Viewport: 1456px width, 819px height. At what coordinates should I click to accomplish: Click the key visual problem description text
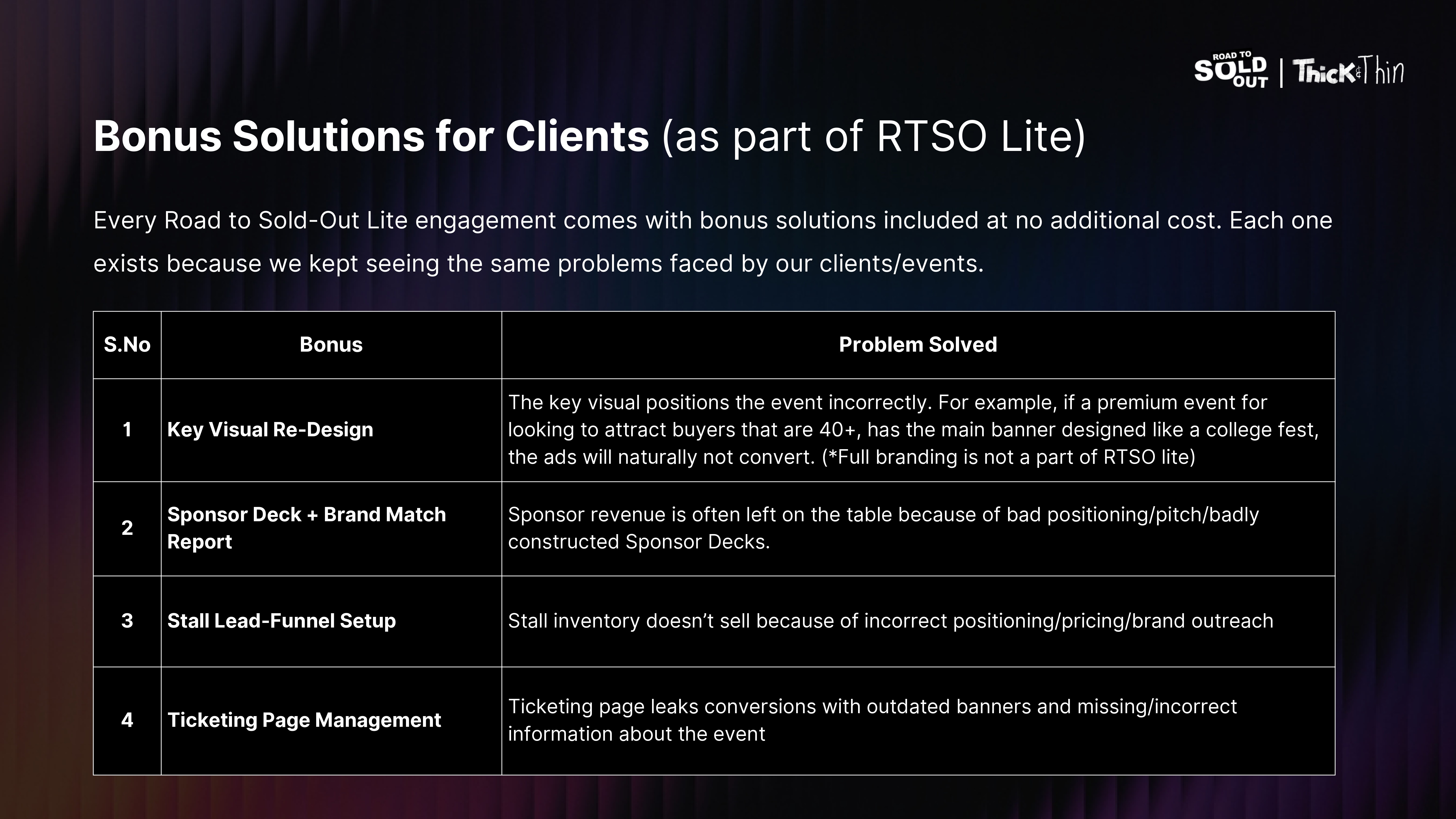913,430
